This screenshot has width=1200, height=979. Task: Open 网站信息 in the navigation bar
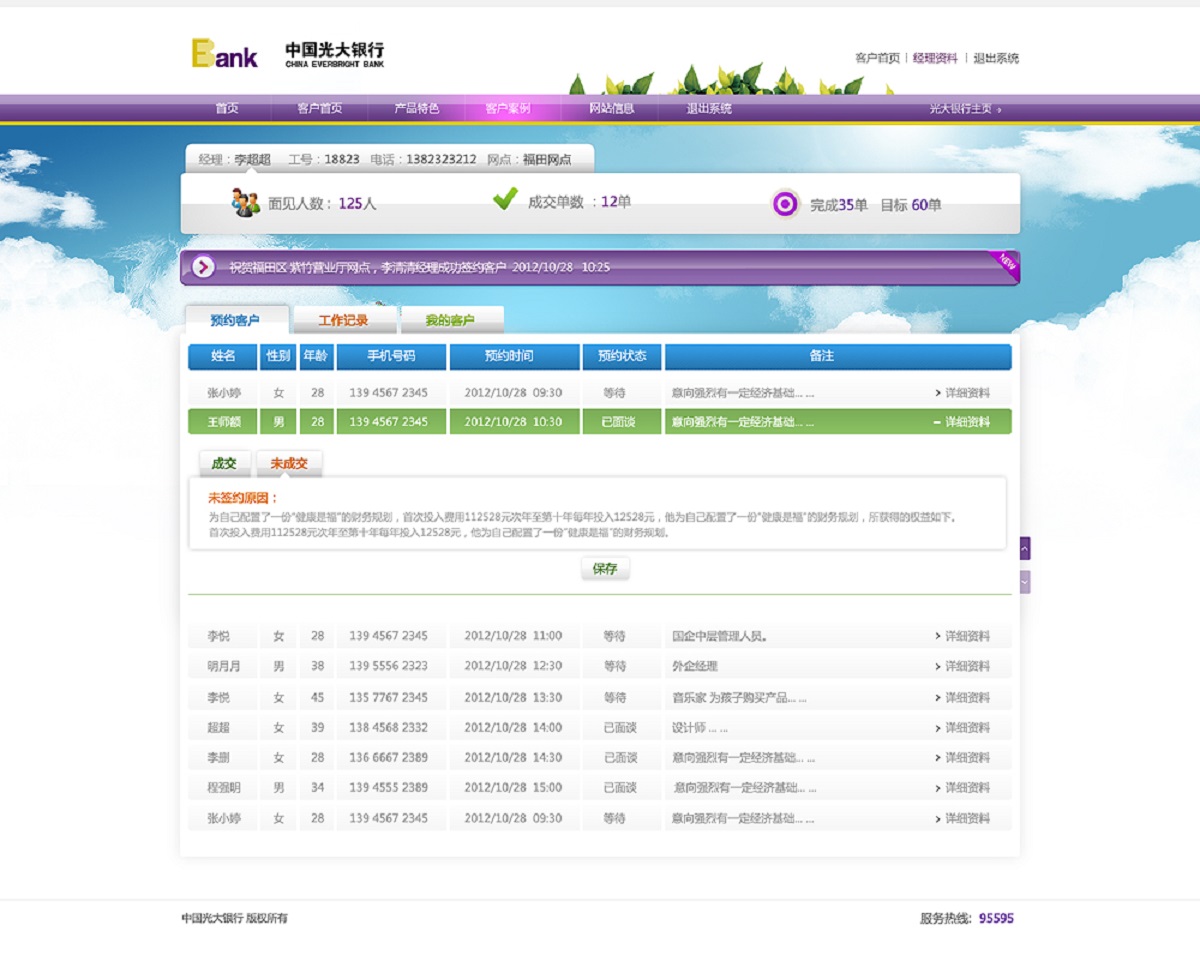(611, 108)
